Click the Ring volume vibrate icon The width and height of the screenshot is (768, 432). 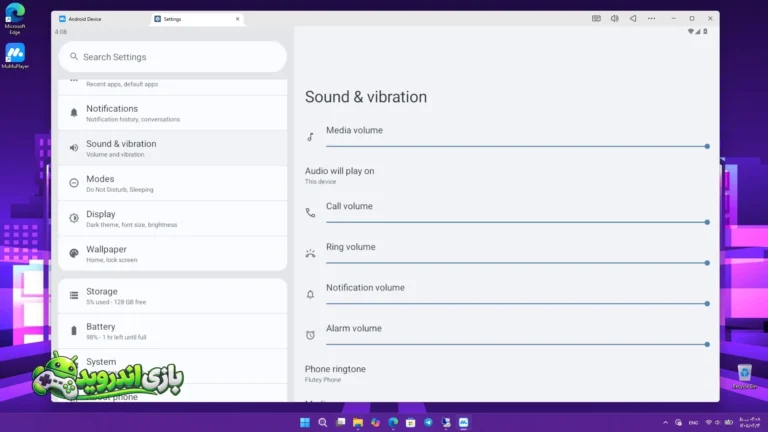310,254
